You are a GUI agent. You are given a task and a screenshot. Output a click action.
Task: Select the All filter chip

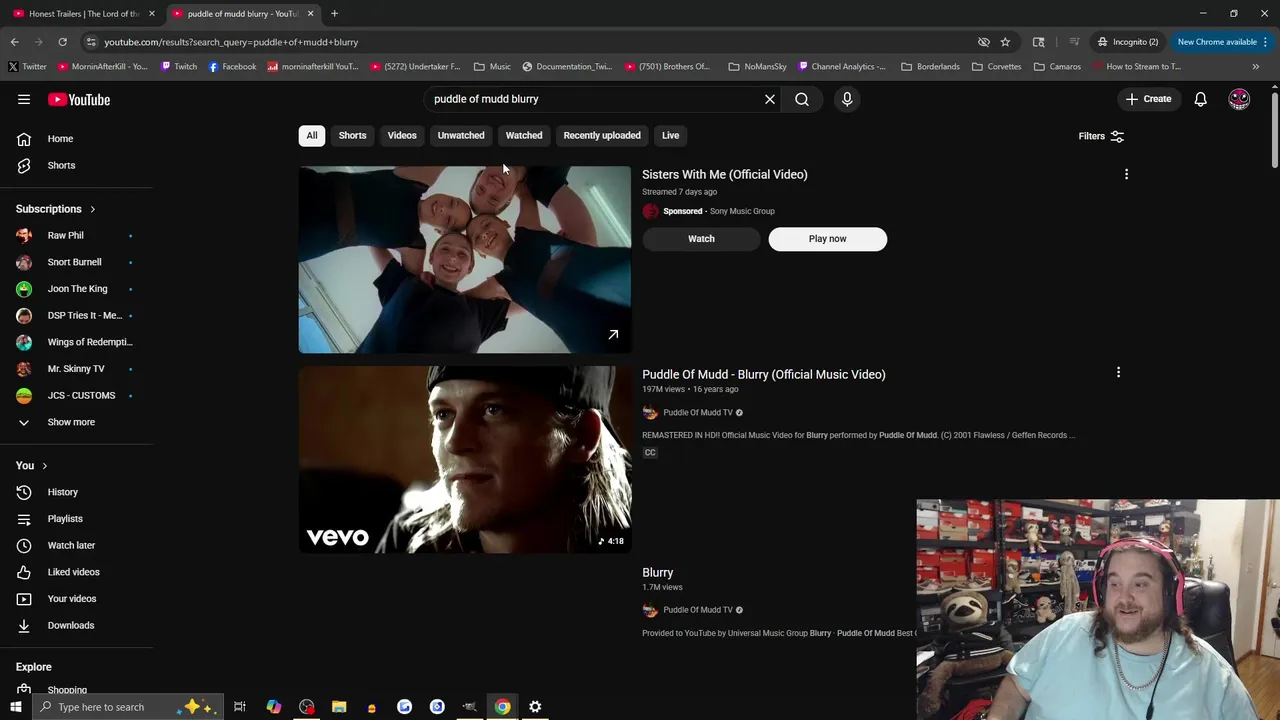click(x=312, y=135)
